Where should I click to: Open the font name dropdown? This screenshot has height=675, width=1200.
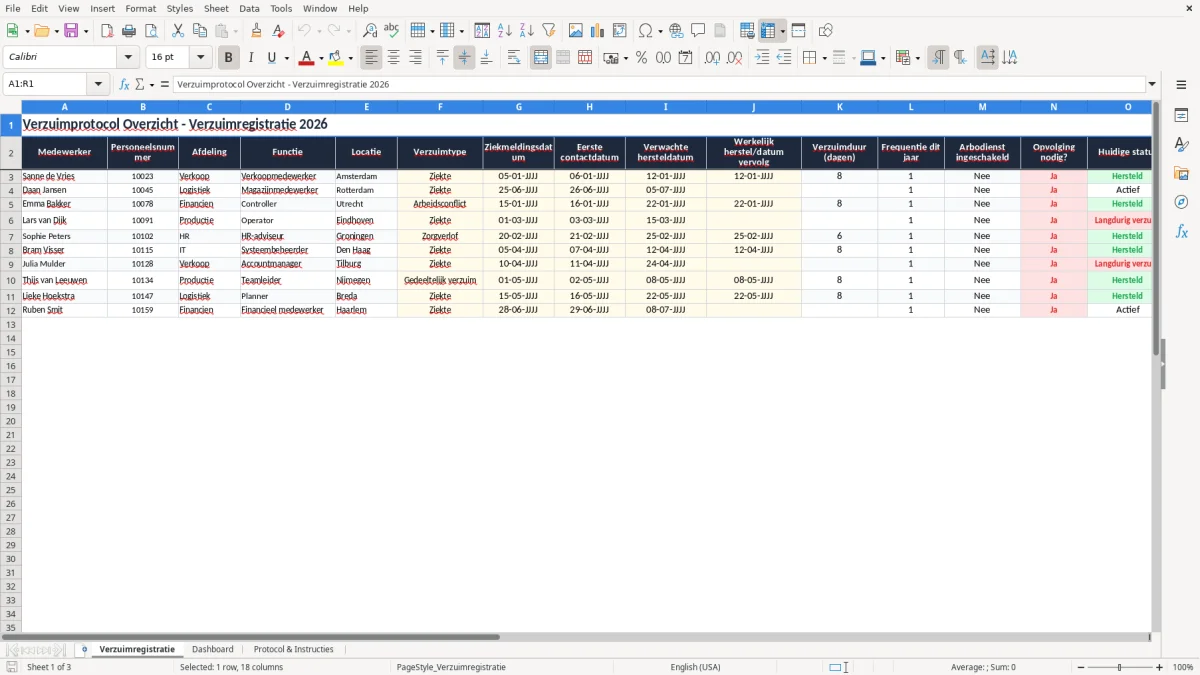click(x=128, y=58)
